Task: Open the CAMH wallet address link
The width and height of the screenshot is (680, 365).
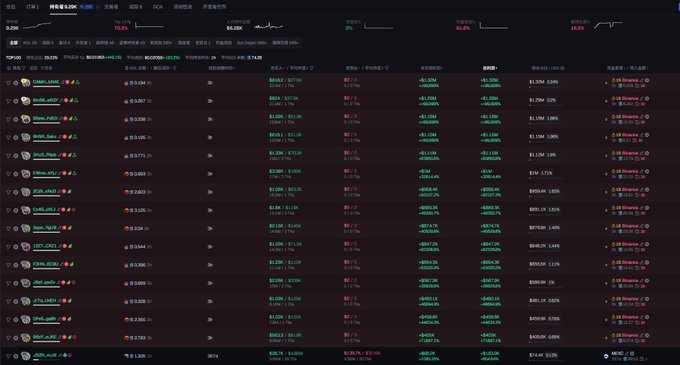Action: 46,82
